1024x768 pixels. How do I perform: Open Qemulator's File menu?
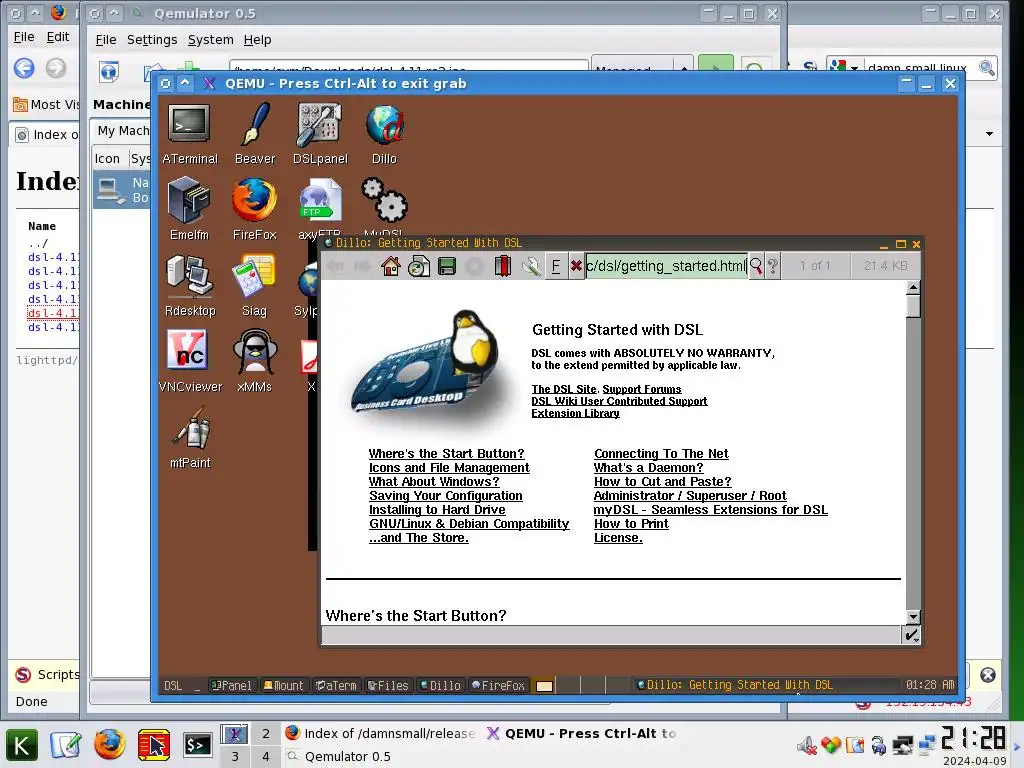pos(106,40)
